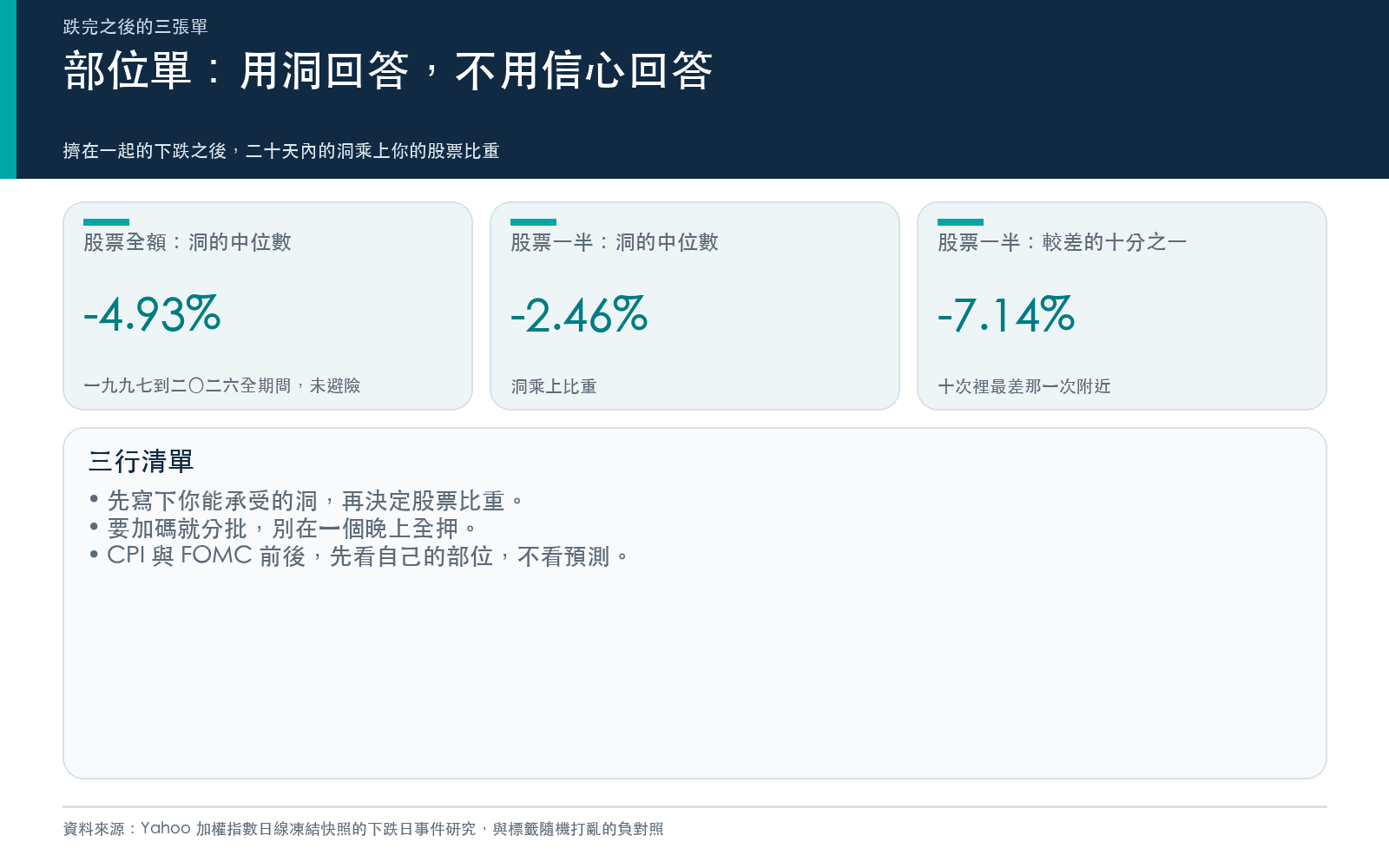Screen dimensions: 1389x868
Task: Select the card label 股票一半：洞的中位數
Action: pos(615,242)
